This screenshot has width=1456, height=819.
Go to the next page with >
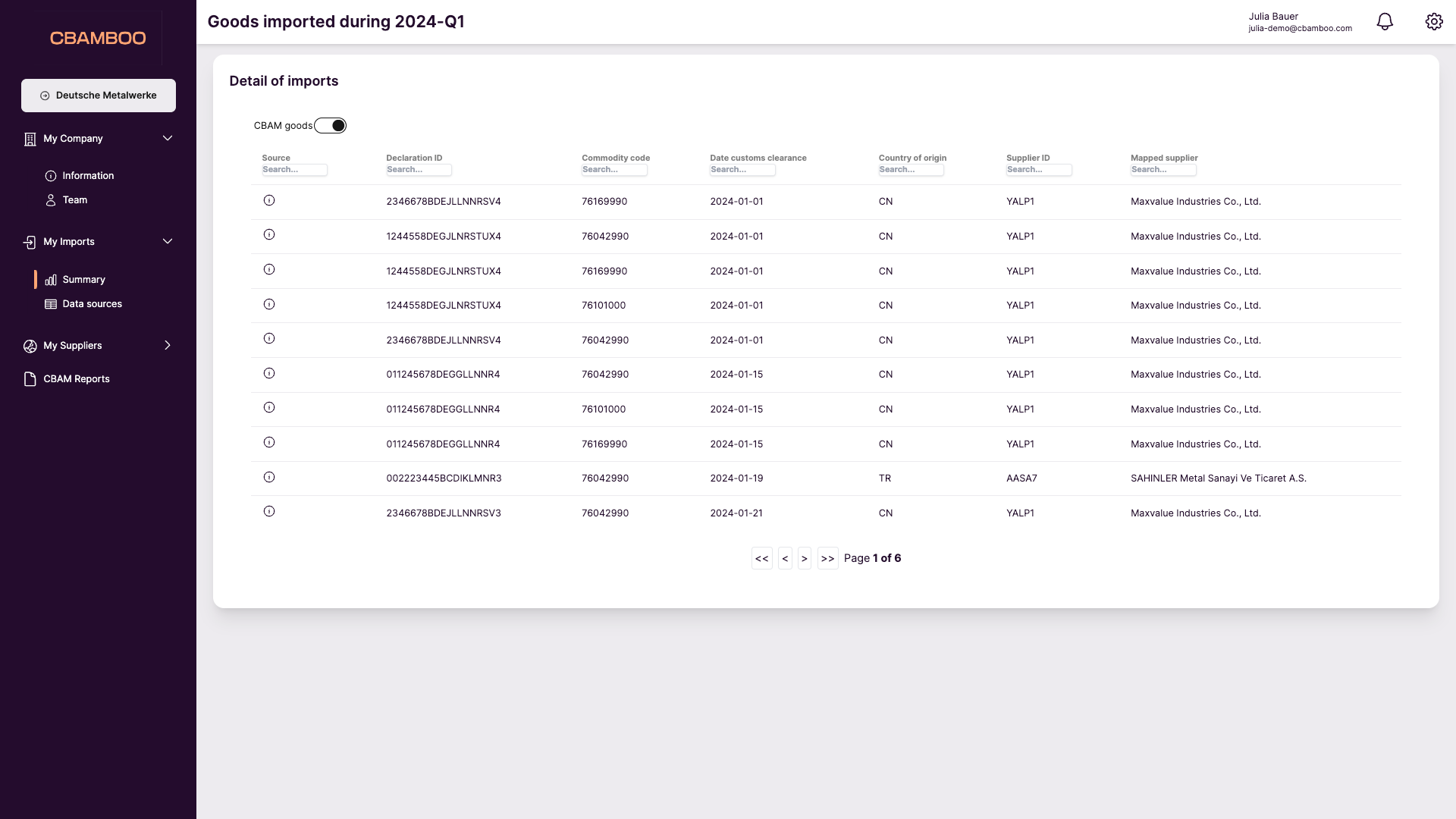coord(805,559)
